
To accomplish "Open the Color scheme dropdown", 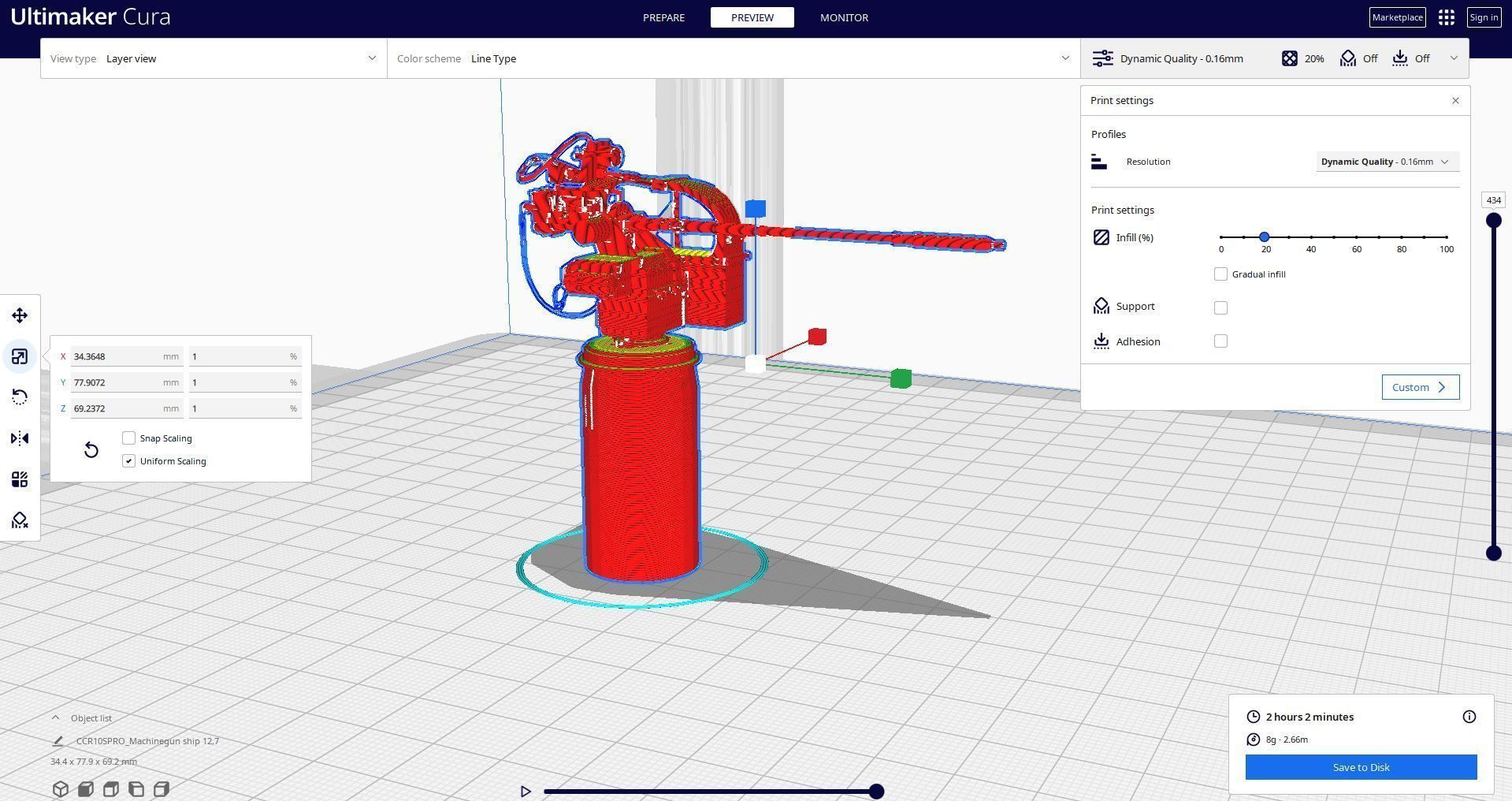I will click(x=734, y=58).
